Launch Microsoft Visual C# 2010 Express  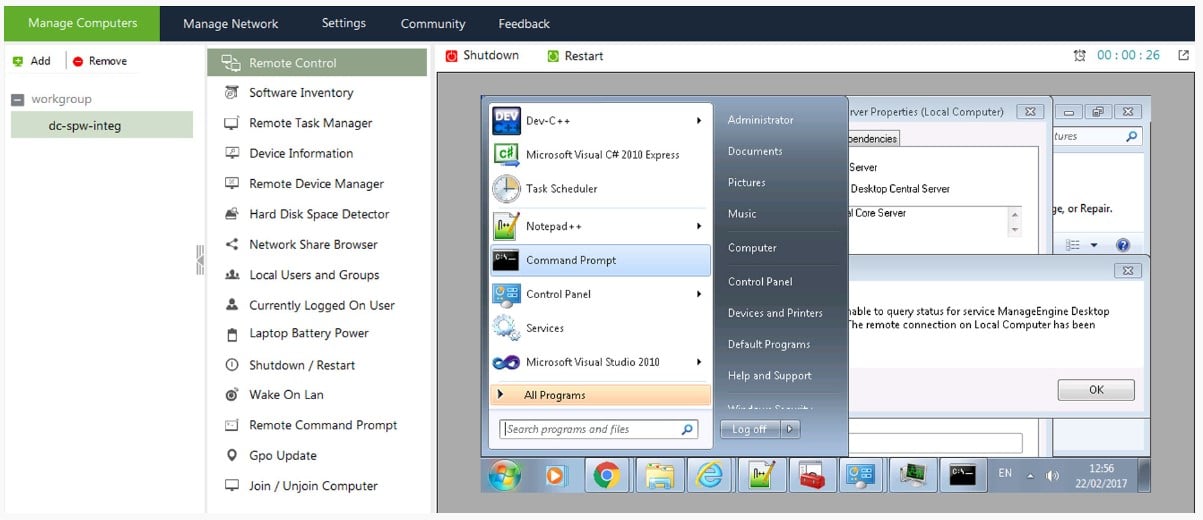pos(600,155)
